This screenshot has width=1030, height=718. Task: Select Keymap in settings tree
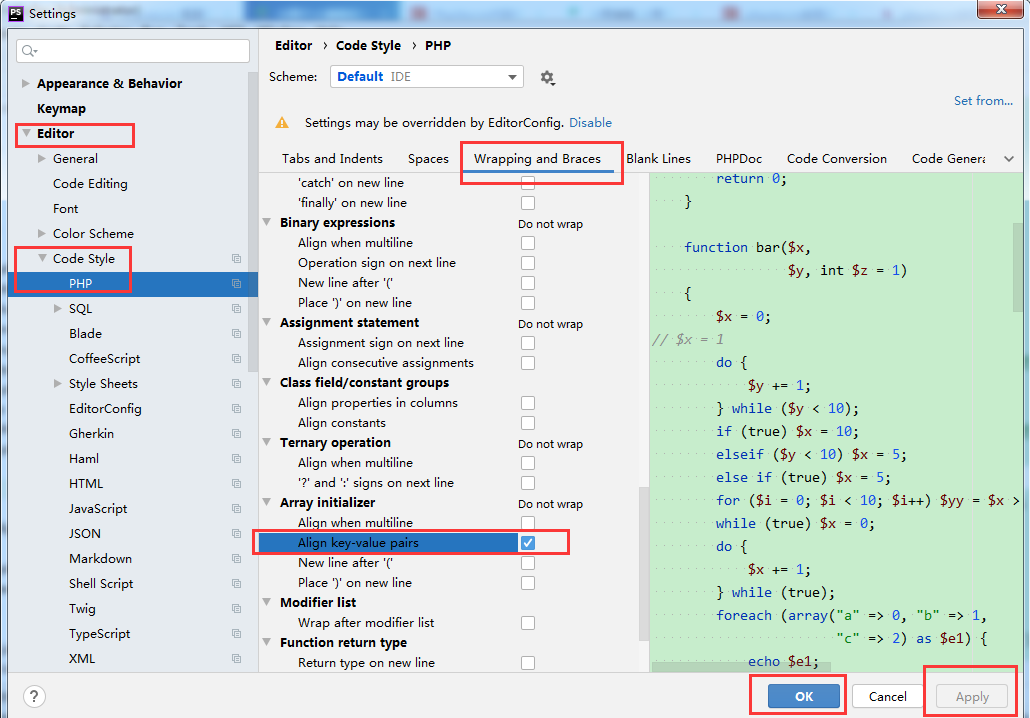(x=61, y=108)
